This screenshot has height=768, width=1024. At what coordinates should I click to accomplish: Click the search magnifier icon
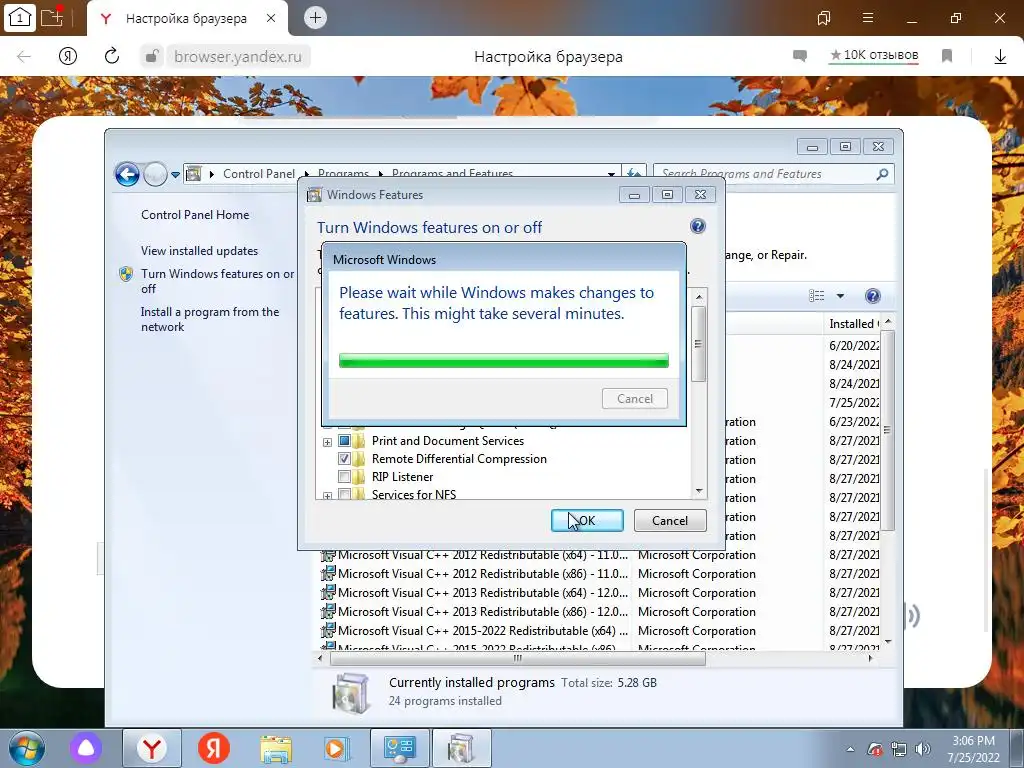pyautogui.click(x=882, y=174)
